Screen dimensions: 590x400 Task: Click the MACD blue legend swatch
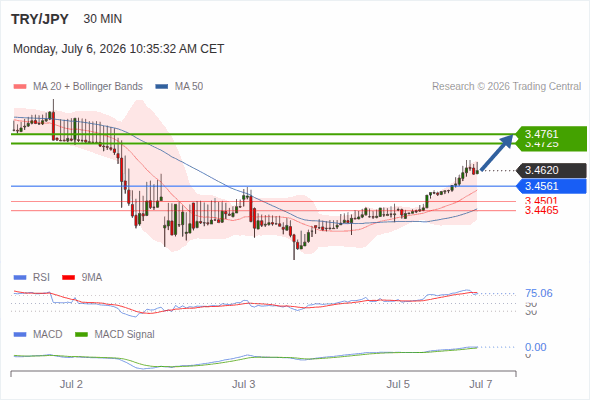coord(20,335)
